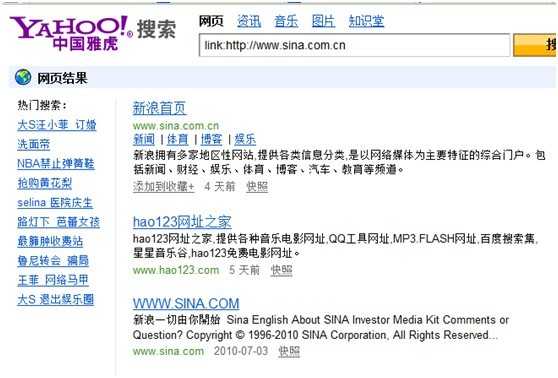Image resolution: width=558 pixels, height=378 pixels.
Task: Open the 音乐 search tab
Action: point(286,21)
